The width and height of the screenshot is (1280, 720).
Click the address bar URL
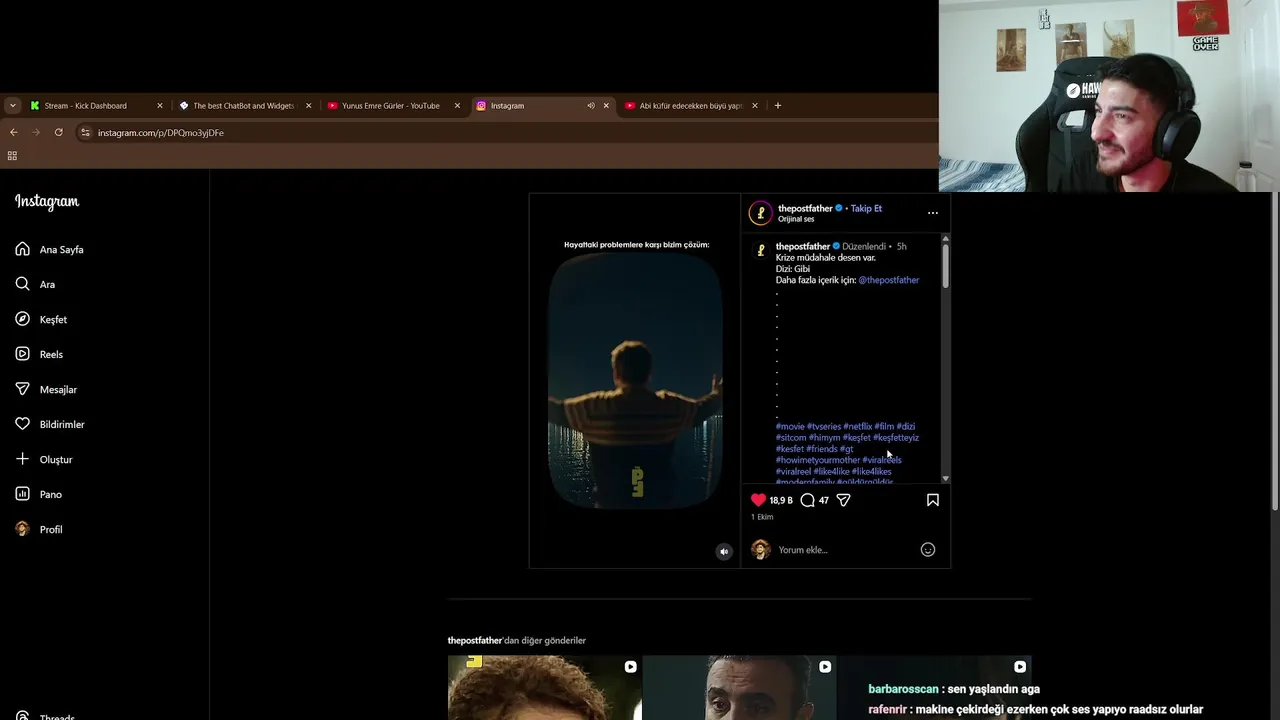point(161,133)
